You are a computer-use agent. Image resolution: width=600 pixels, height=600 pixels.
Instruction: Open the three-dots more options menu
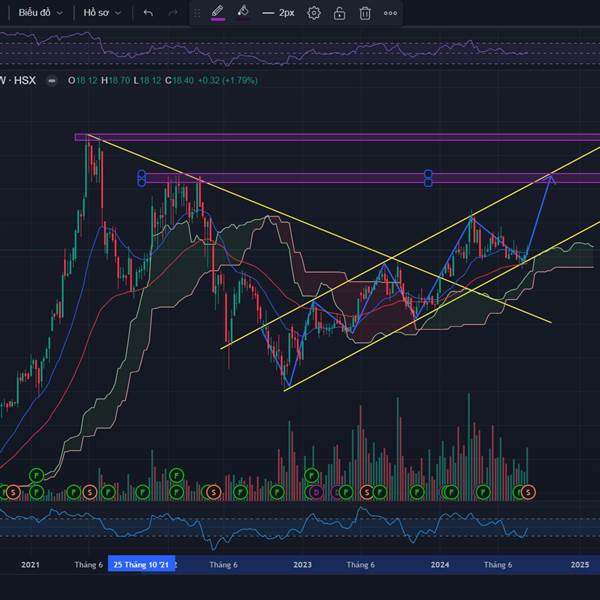coord(390,13)
